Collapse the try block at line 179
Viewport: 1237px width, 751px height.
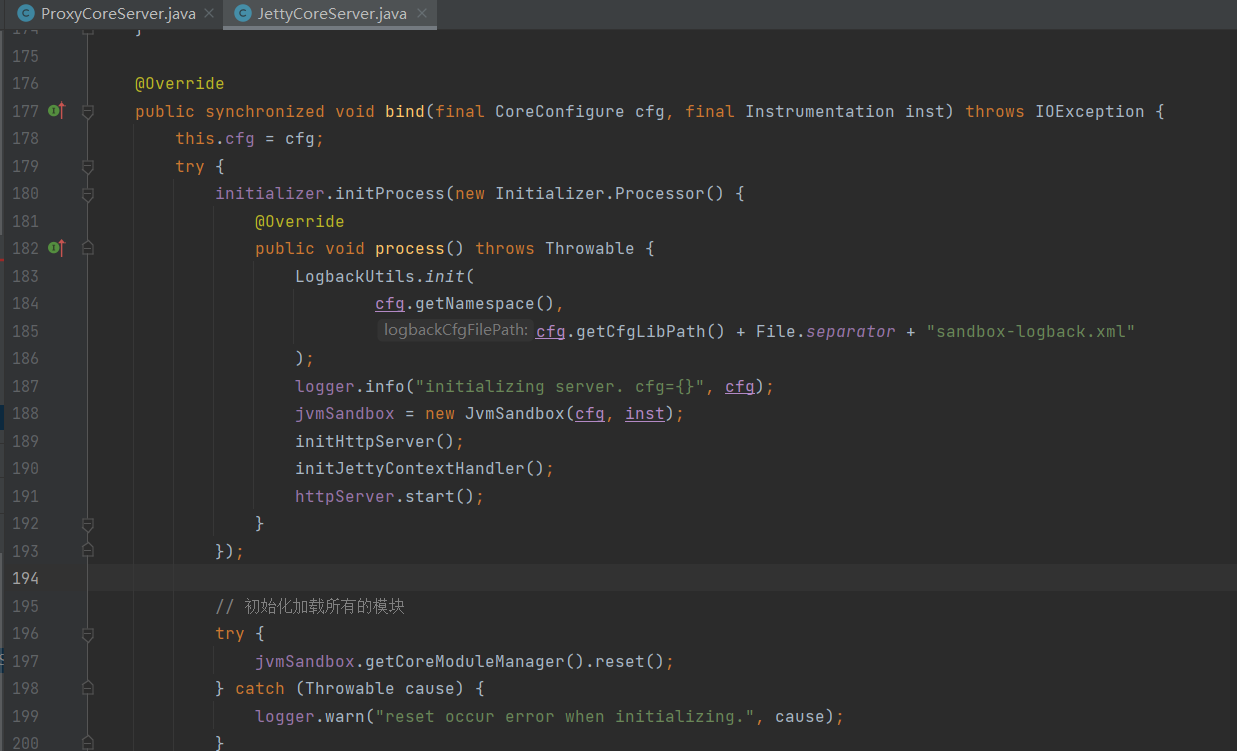88,167
